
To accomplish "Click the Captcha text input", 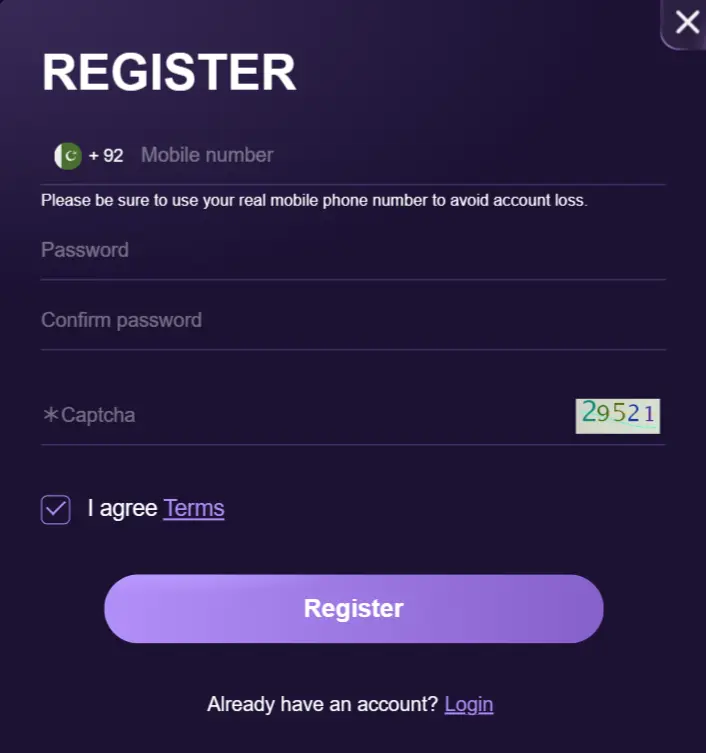I will (x=300, y=415).
